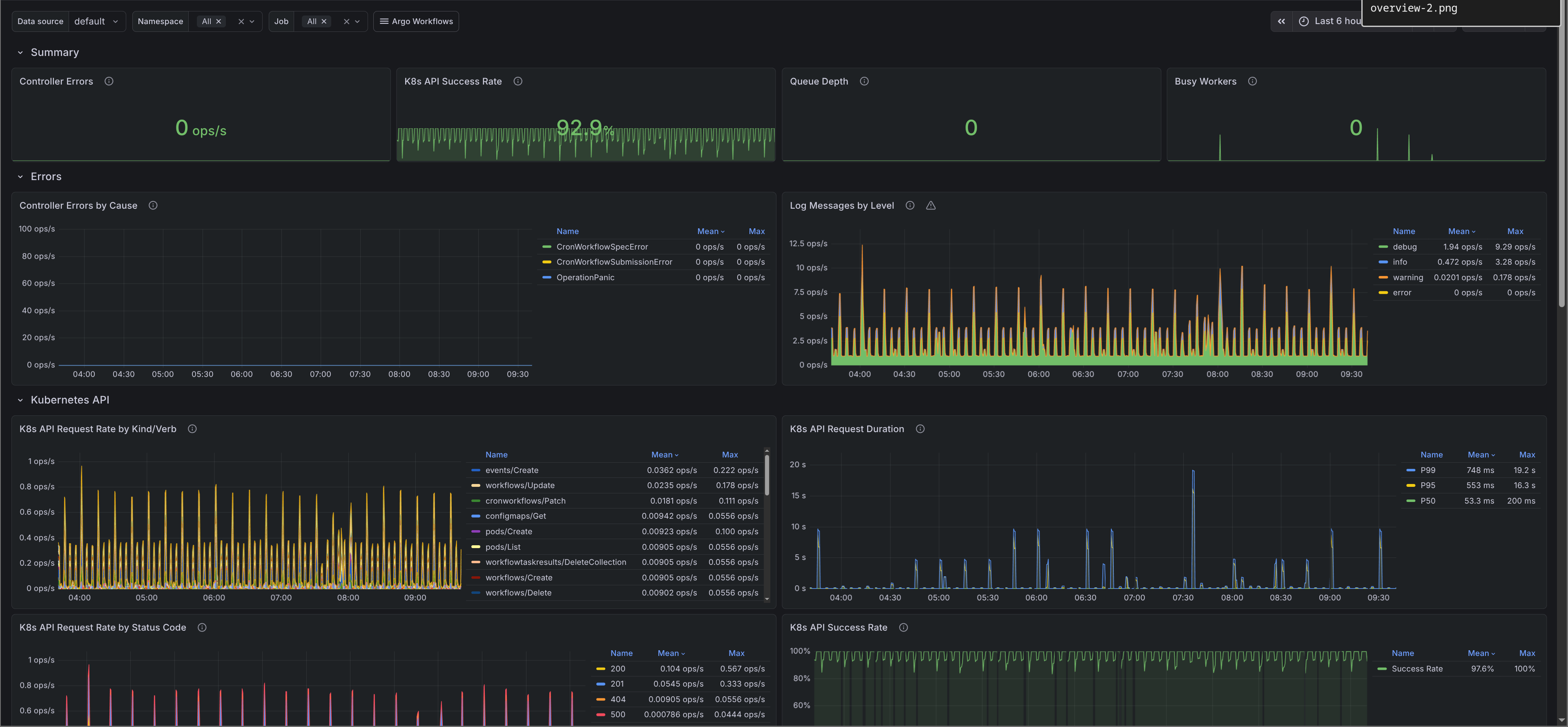Click the clock icon in the time picker
1568x727 pixels.
pyautogui.click(x=1303, y=21)
